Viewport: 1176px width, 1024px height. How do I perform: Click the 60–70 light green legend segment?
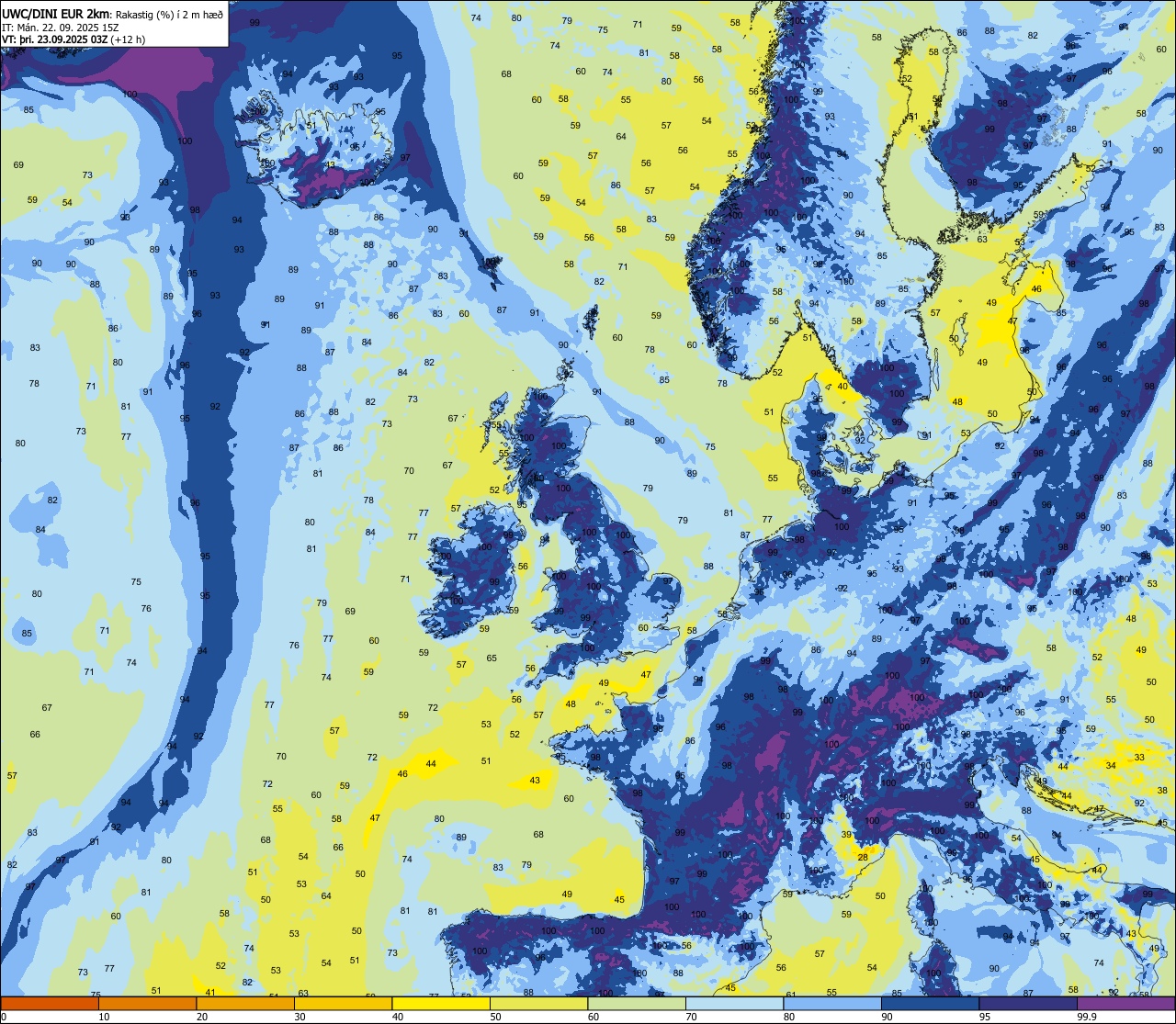pos(637,1003)
